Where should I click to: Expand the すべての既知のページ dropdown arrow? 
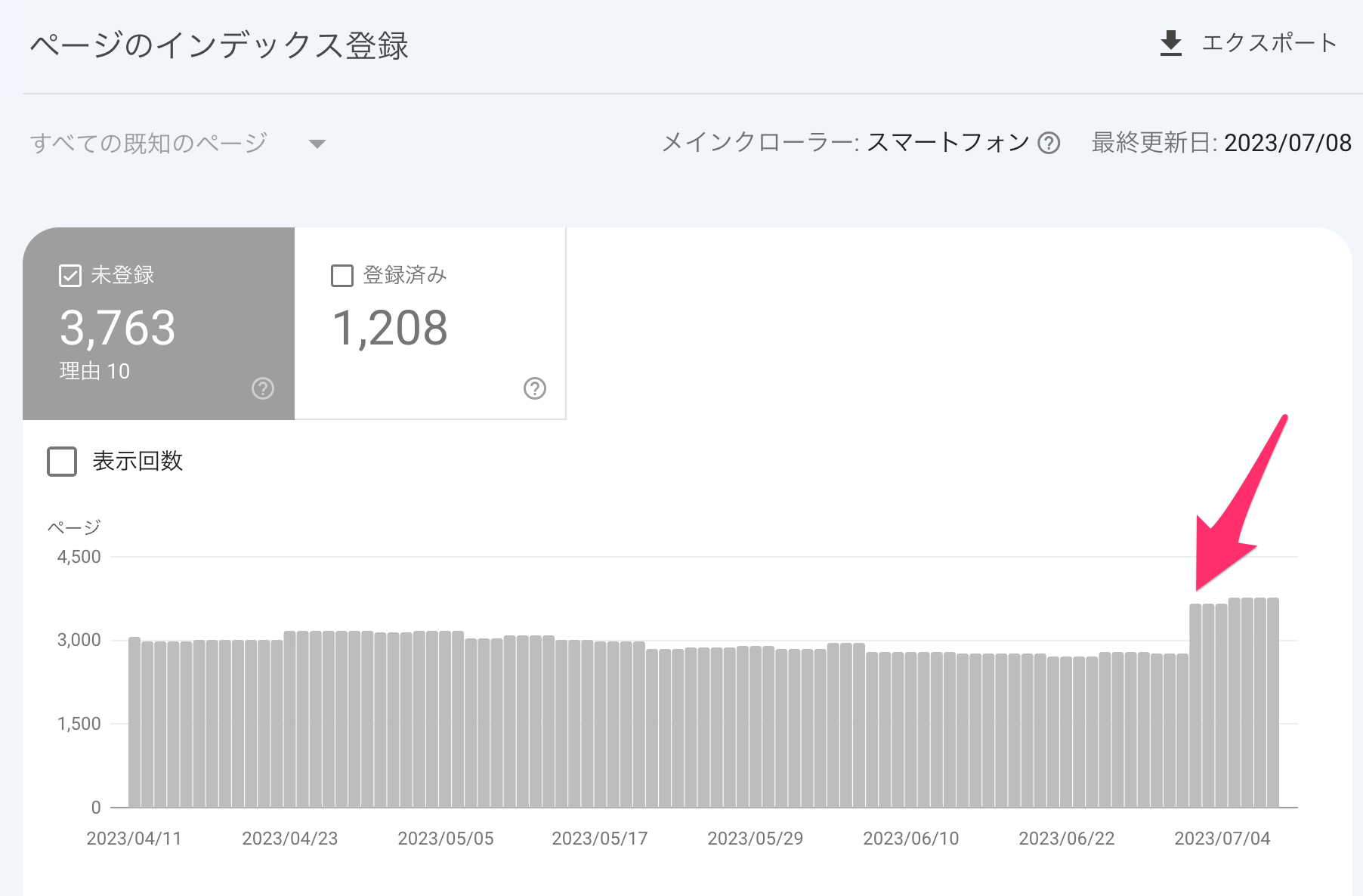[317, 144]
